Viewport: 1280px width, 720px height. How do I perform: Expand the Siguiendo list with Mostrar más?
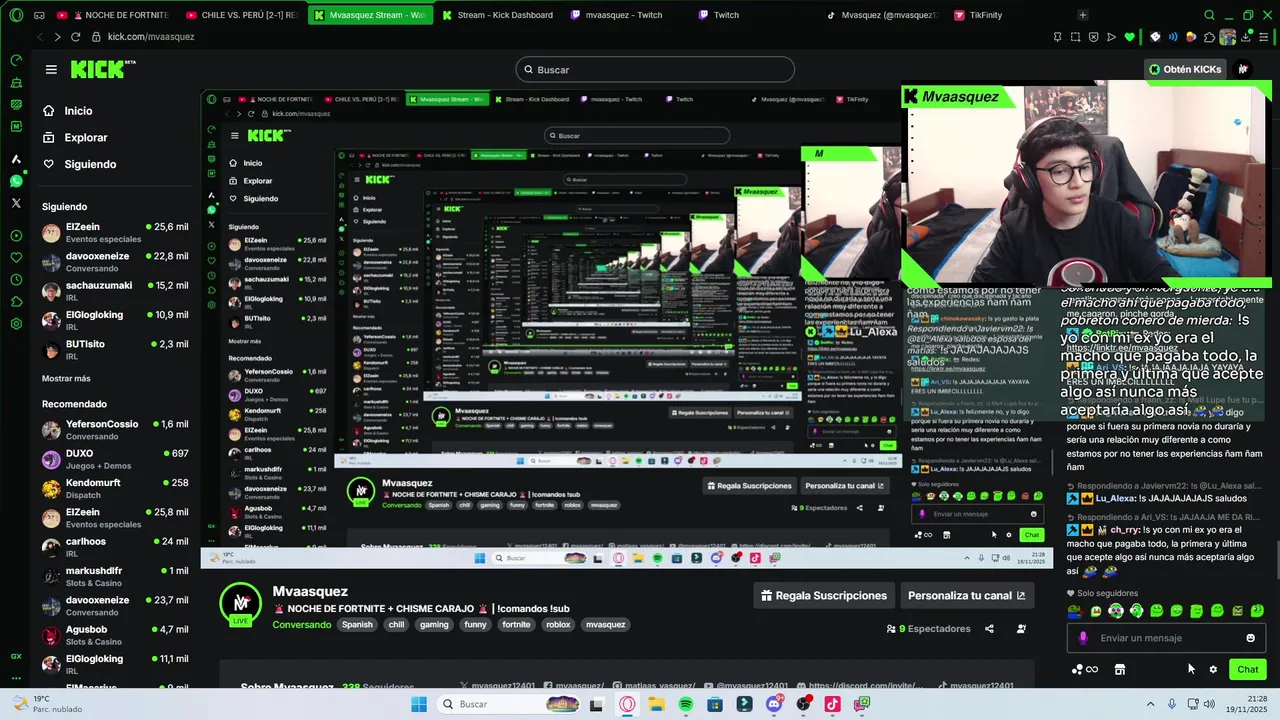point(66,378)
